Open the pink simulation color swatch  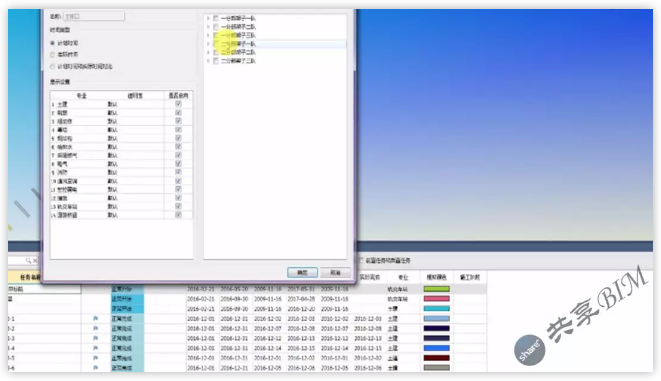tap(437, 299)
